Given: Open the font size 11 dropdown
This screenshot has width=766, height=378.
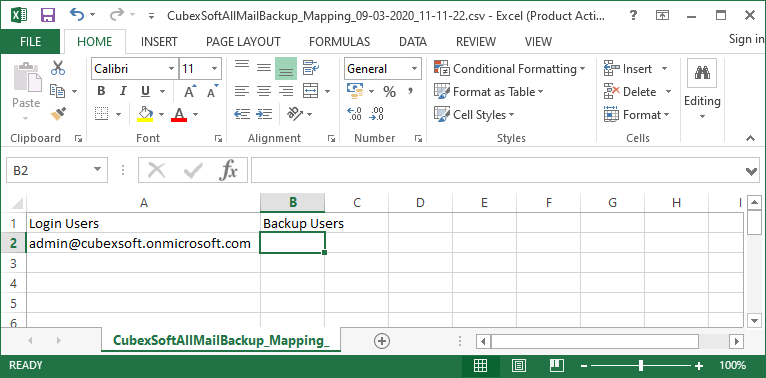Looking at the screenshot, I should tap(214, 69).
